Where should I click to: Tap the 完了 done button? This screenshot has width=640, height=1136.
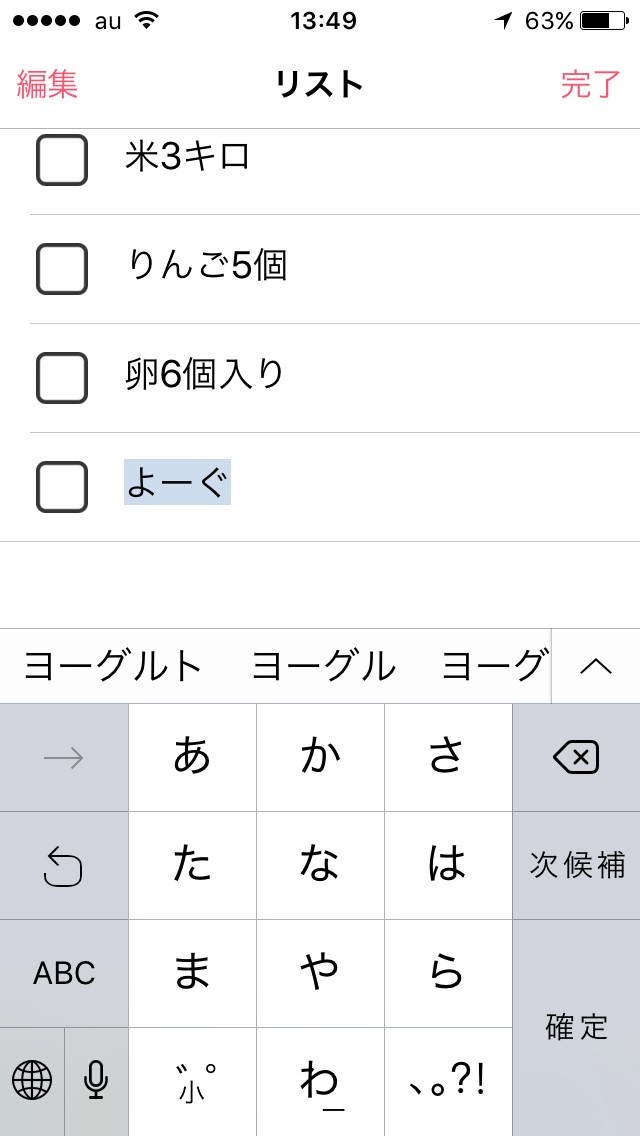[x=590, y=85]
